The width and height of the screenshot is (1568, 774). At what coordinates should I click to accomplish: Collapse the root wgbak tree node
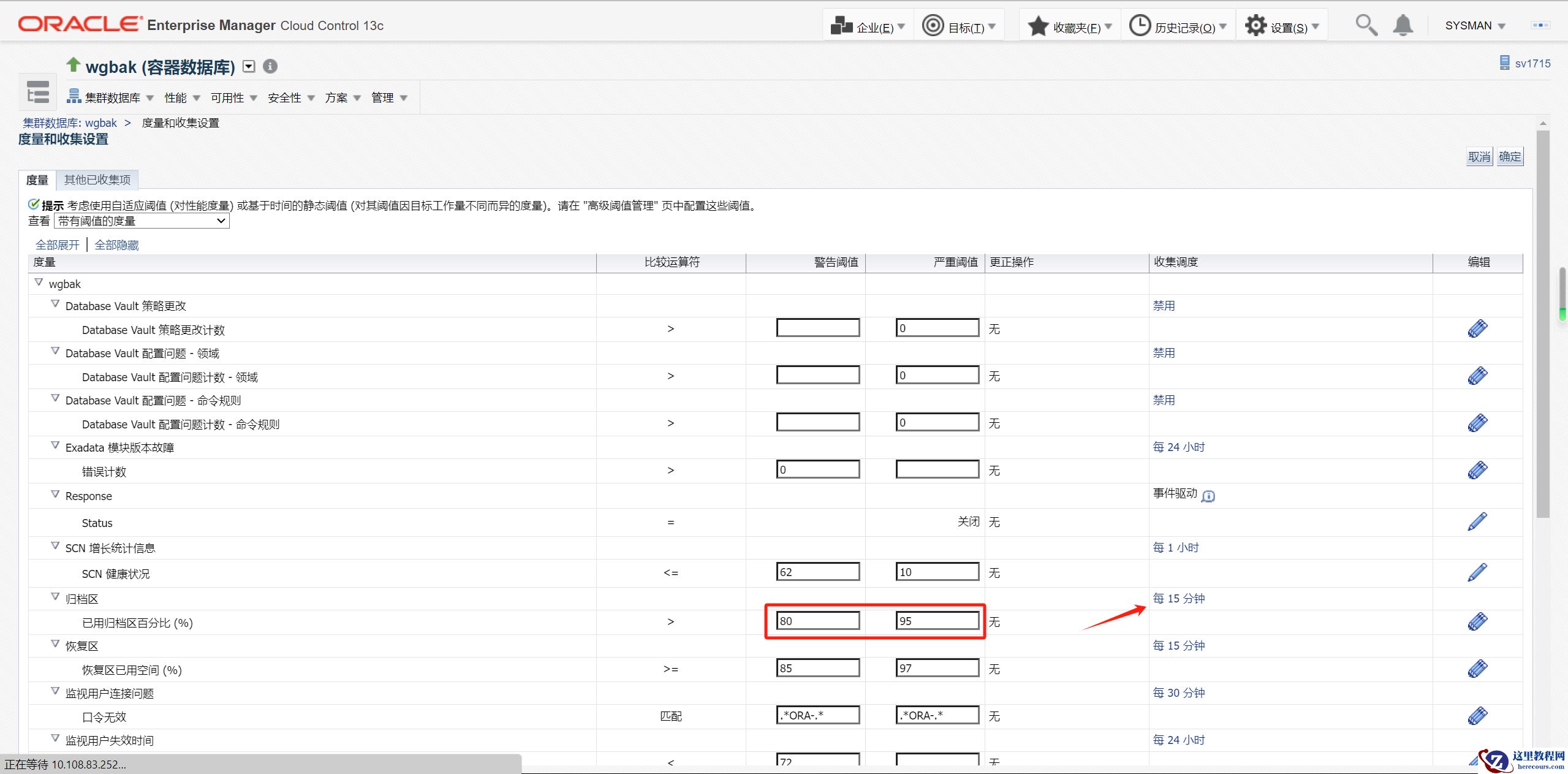pos(39,283)
